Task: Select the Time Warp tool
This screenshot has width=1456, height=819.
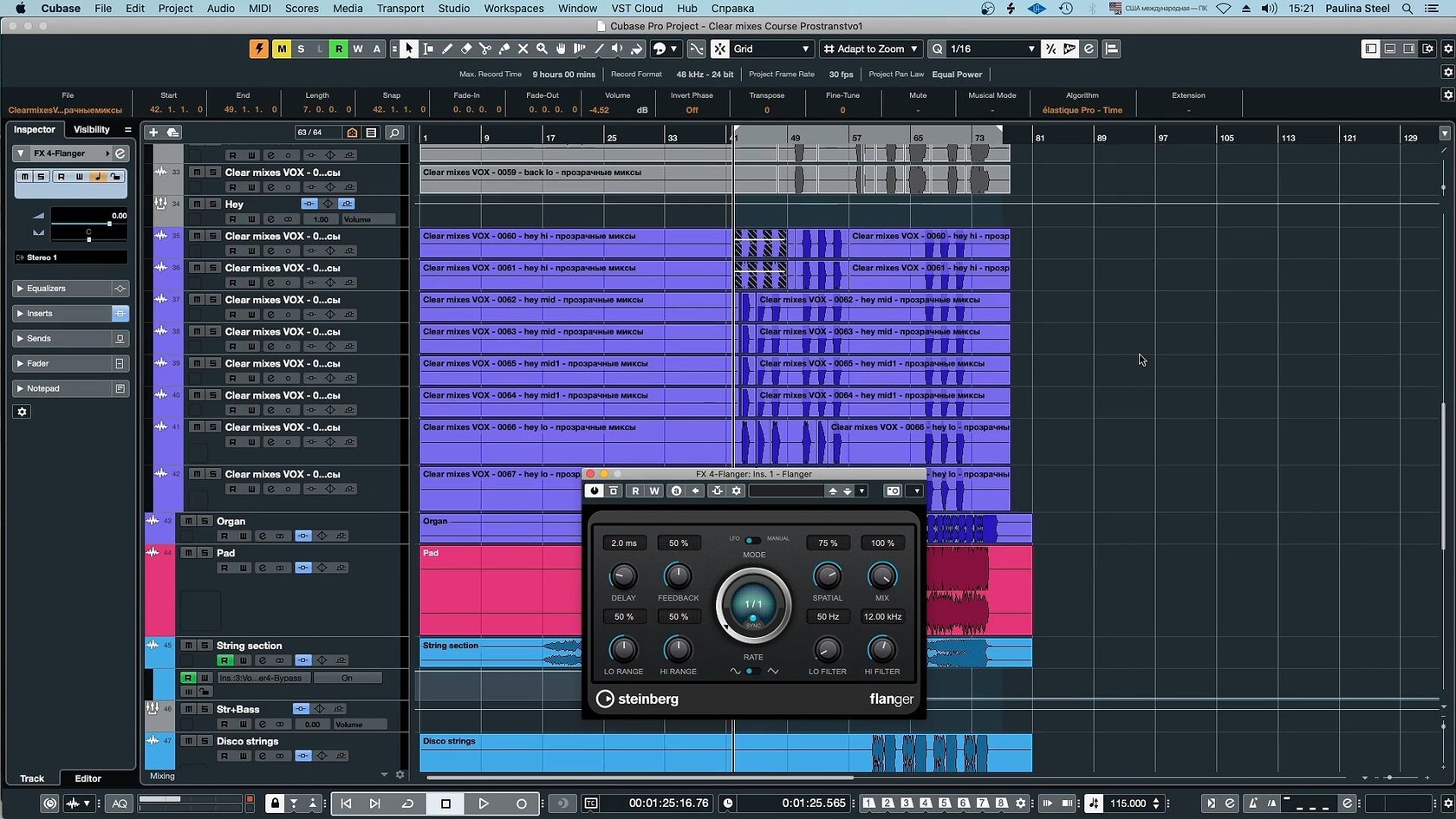Action: (580, 49)
